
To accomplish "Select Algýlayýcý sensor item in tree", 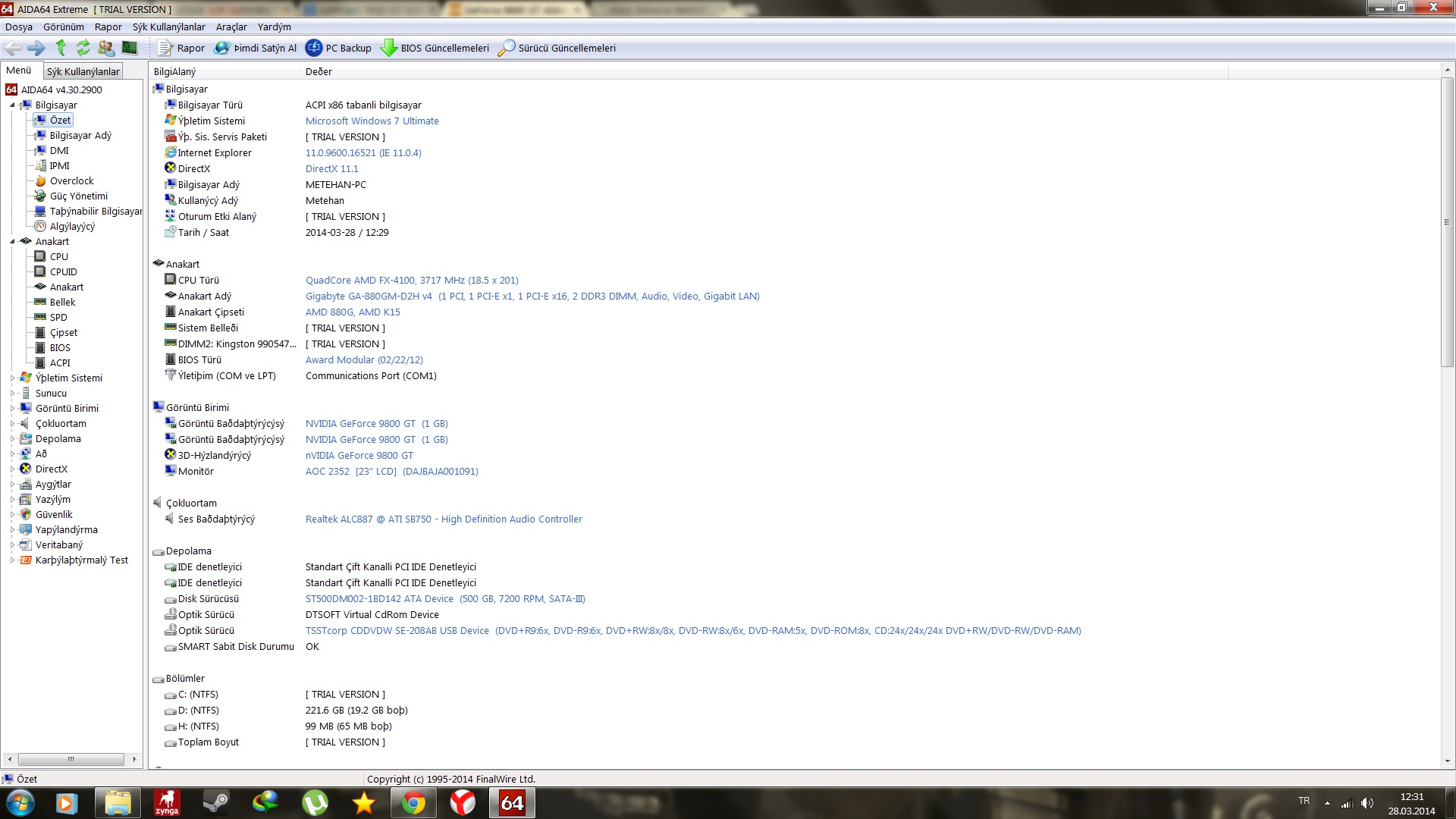I will click(72, 226).
